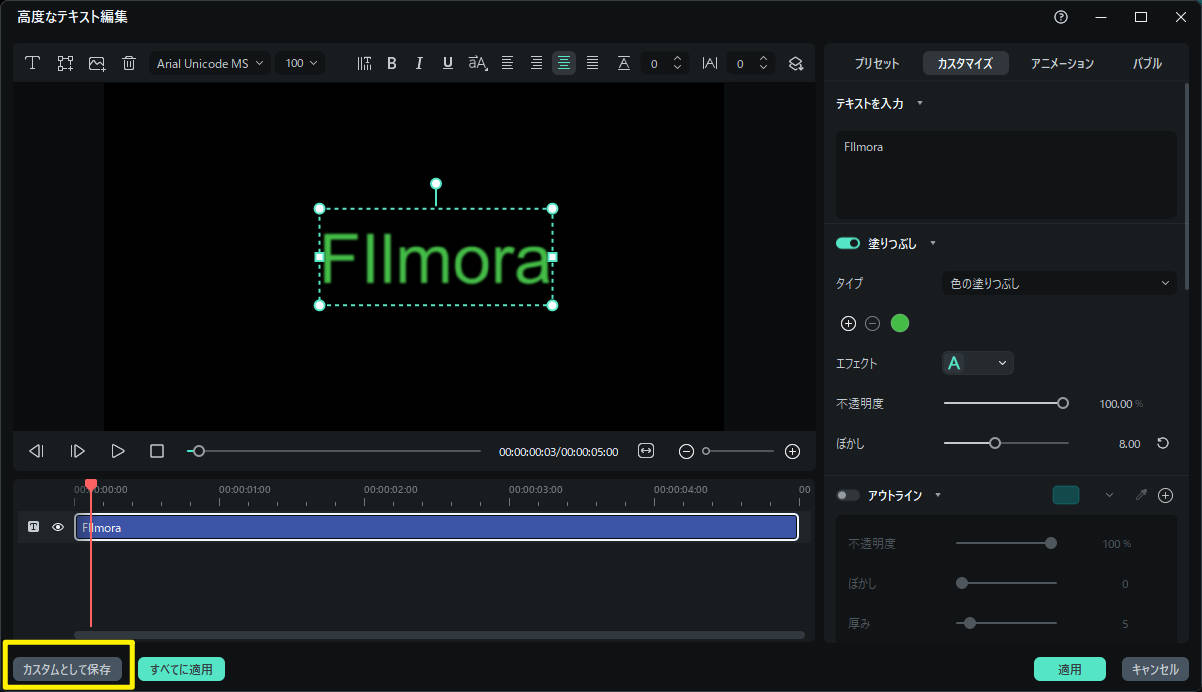This screenshot has height=692, width=1202.
Task: Apply underline to the text
Action: tap(447, 63)
